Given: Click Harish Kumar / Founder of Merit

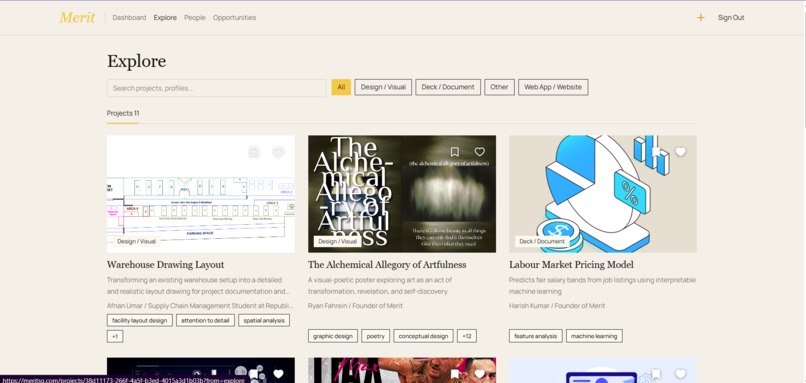Looking at the screenshot, I should 557,305.
